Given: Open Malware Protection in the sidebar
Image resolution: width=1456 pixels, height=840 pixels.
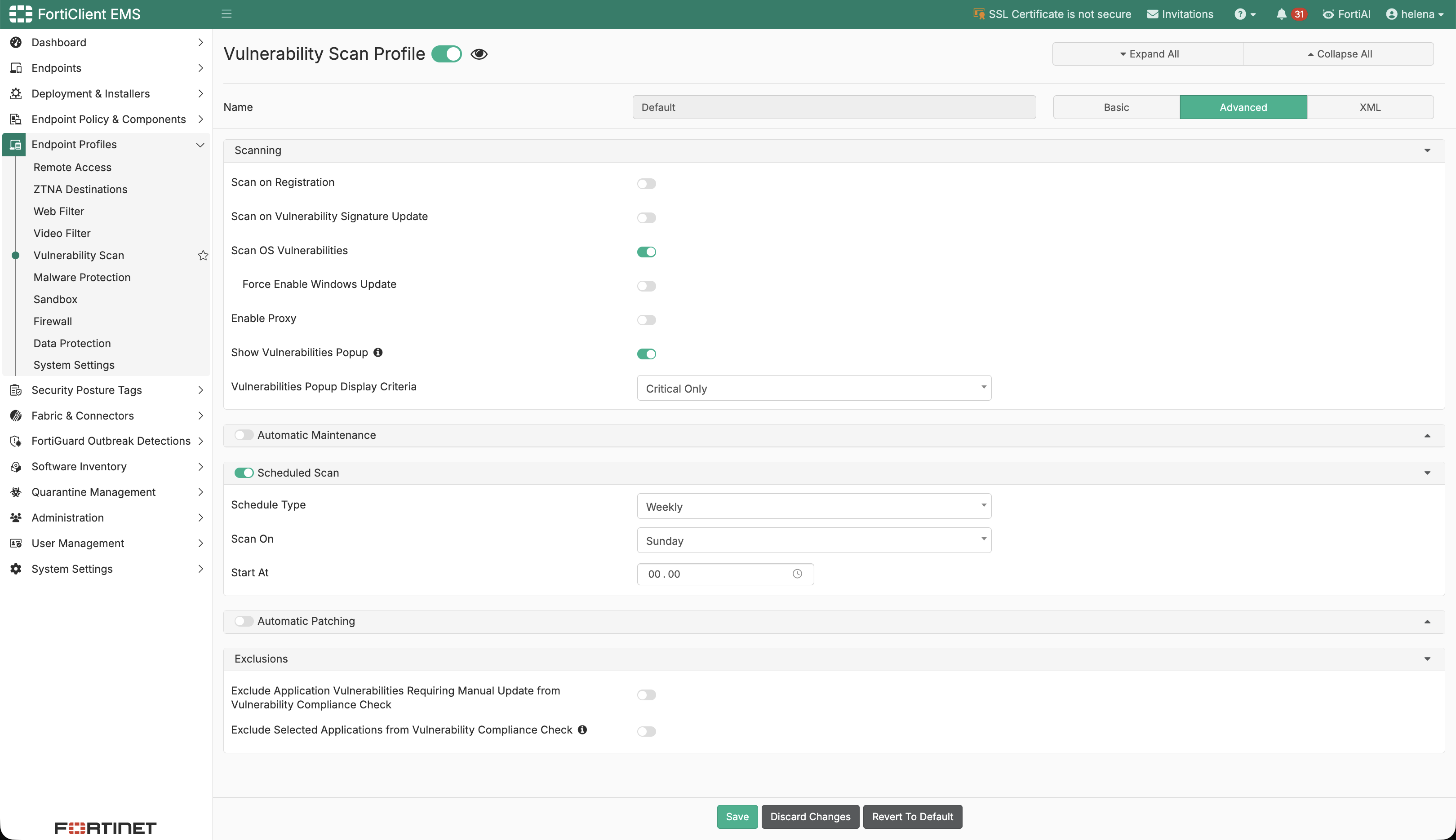Looking at the screenshot, I should 82,278.
